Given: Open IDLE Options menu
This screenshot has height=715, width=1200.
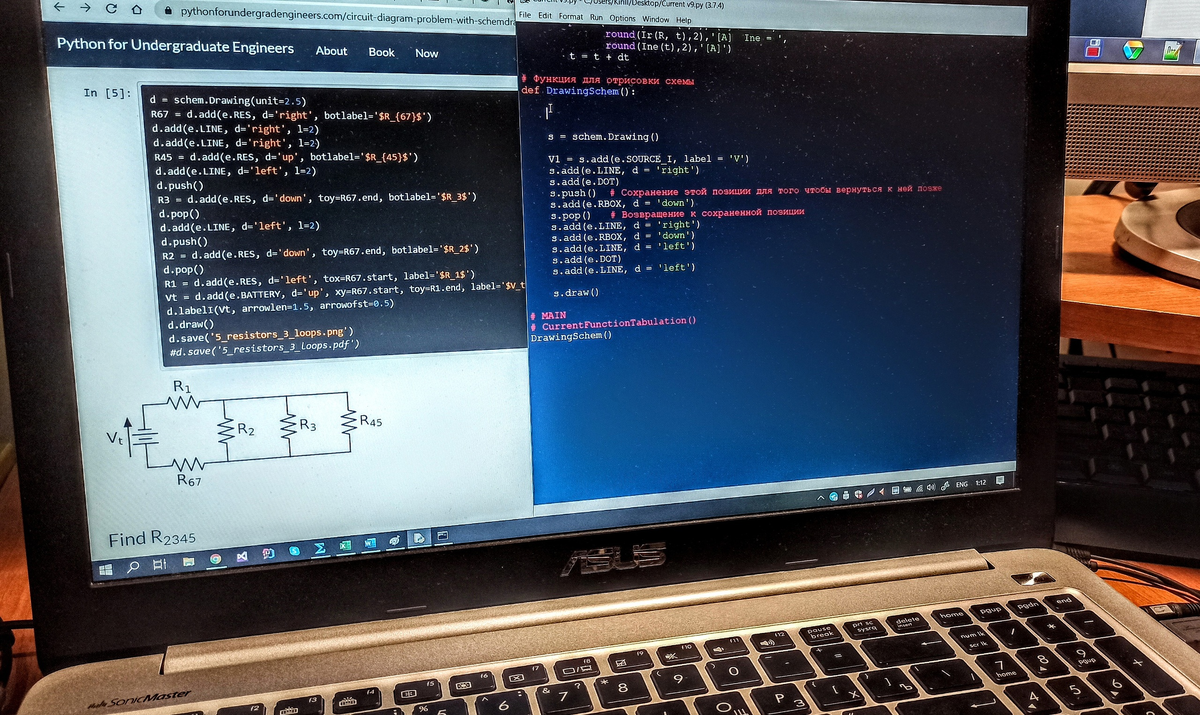Looking at the screenshot, I should pos(622,18).
